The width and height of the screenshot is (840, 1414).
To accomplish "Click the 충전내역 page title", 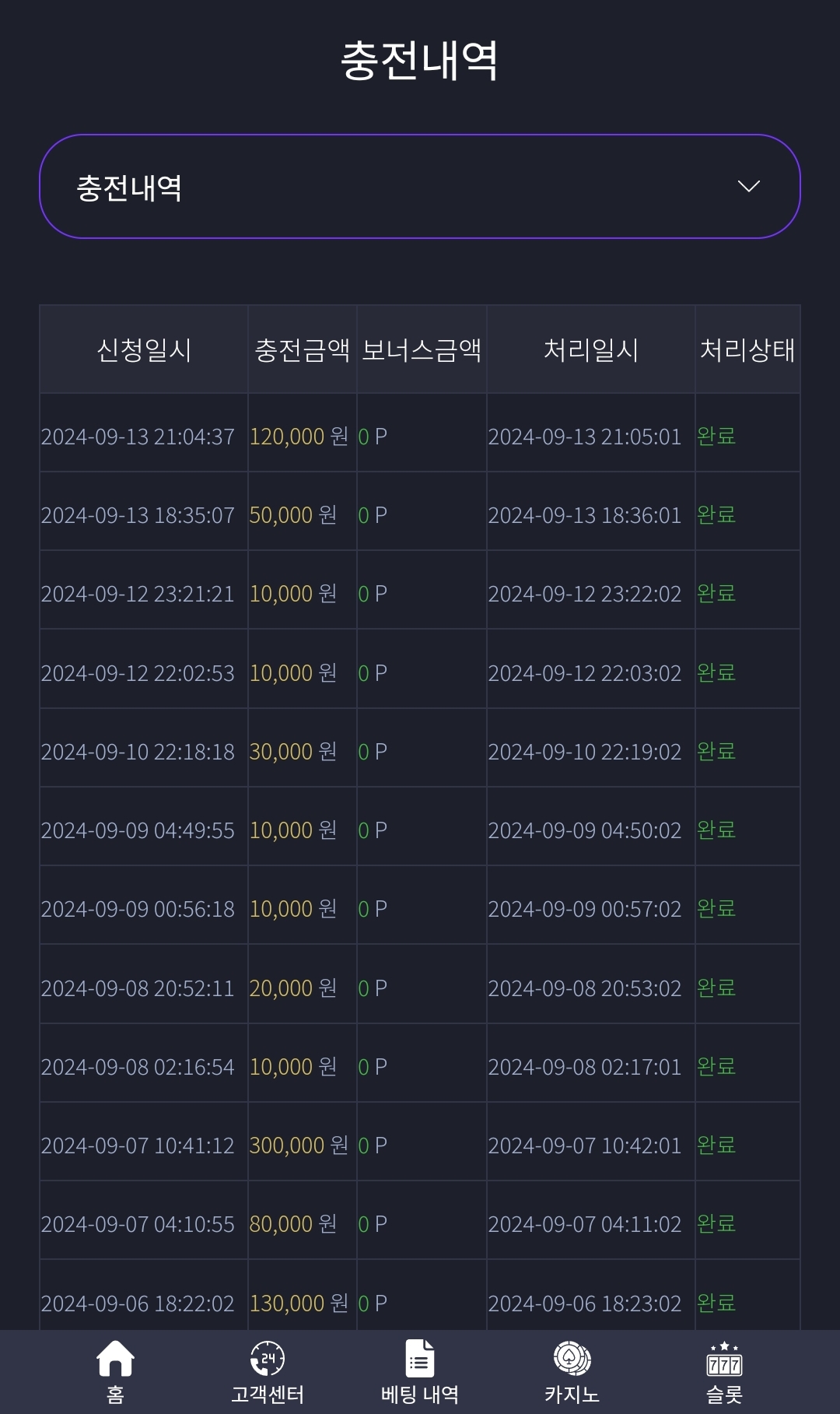I will click(x=420, y=61).
